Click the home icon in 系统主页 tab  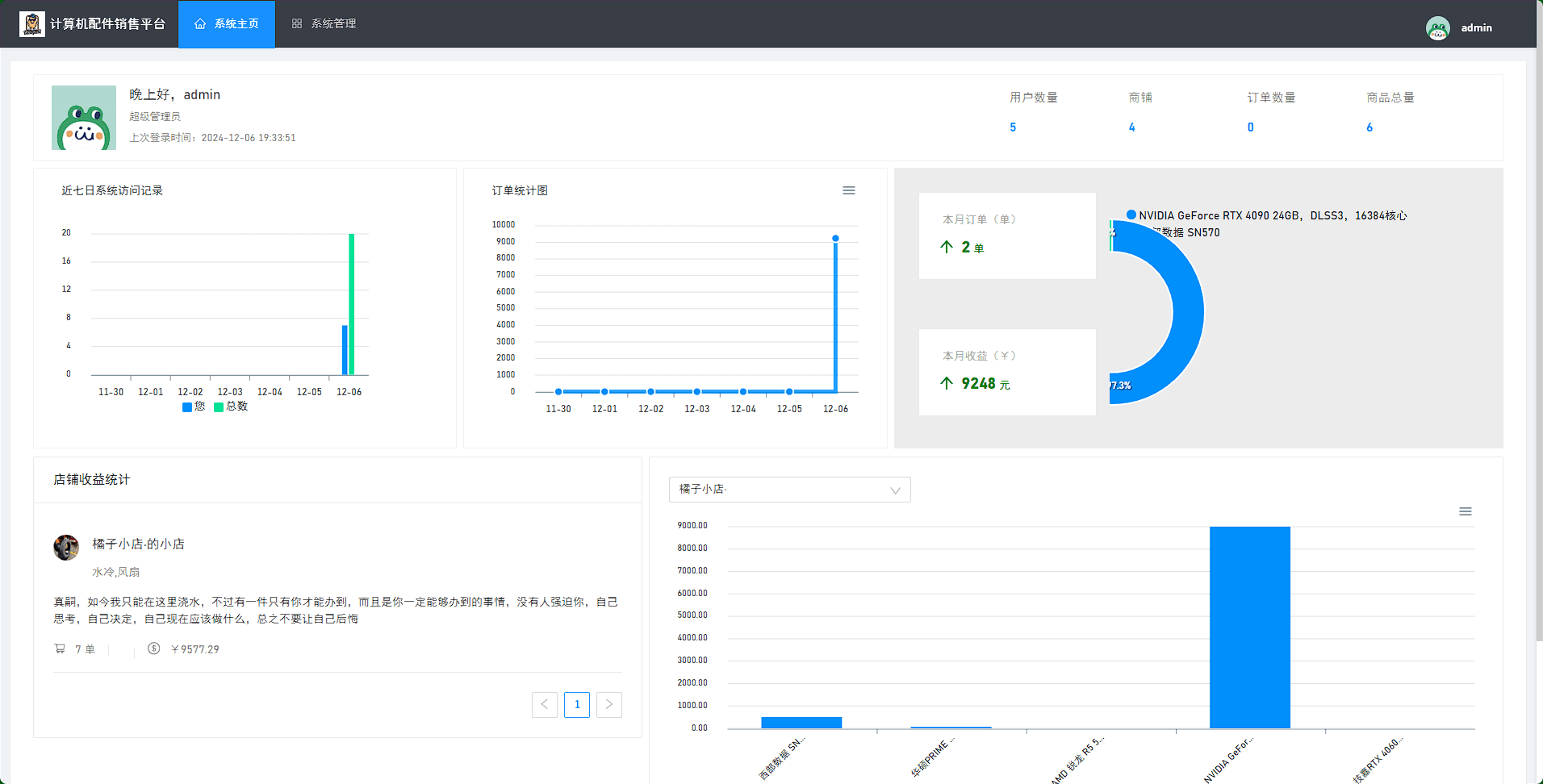click(200, 24)
